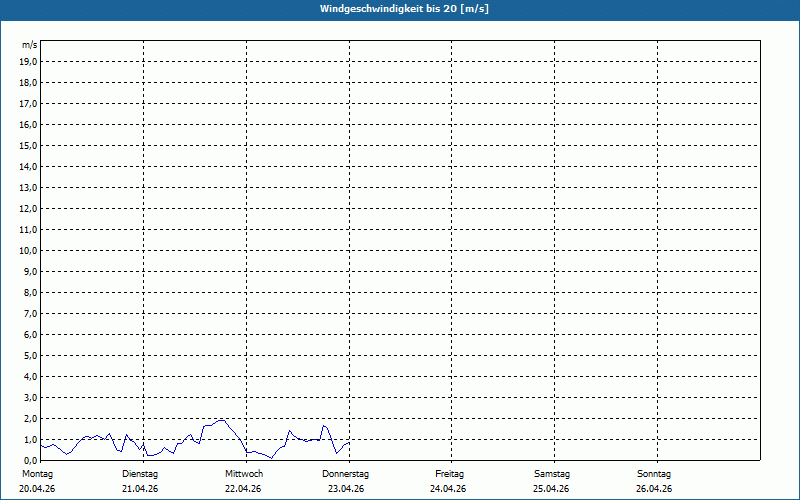Click the 7,0 y-axis value
Viewport: 800px width, 500px height.
tap(31, 314)
